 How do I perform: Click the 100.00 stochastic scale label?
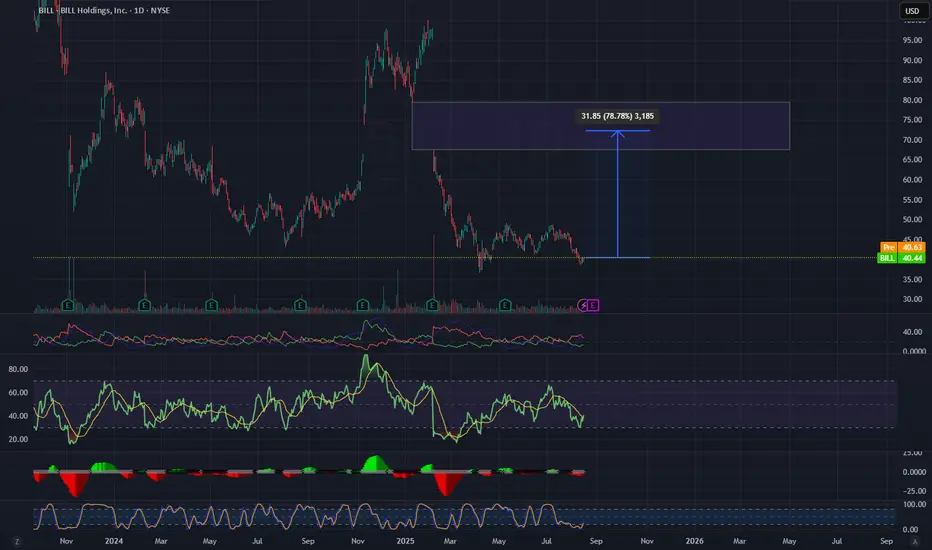coord(914,504)
